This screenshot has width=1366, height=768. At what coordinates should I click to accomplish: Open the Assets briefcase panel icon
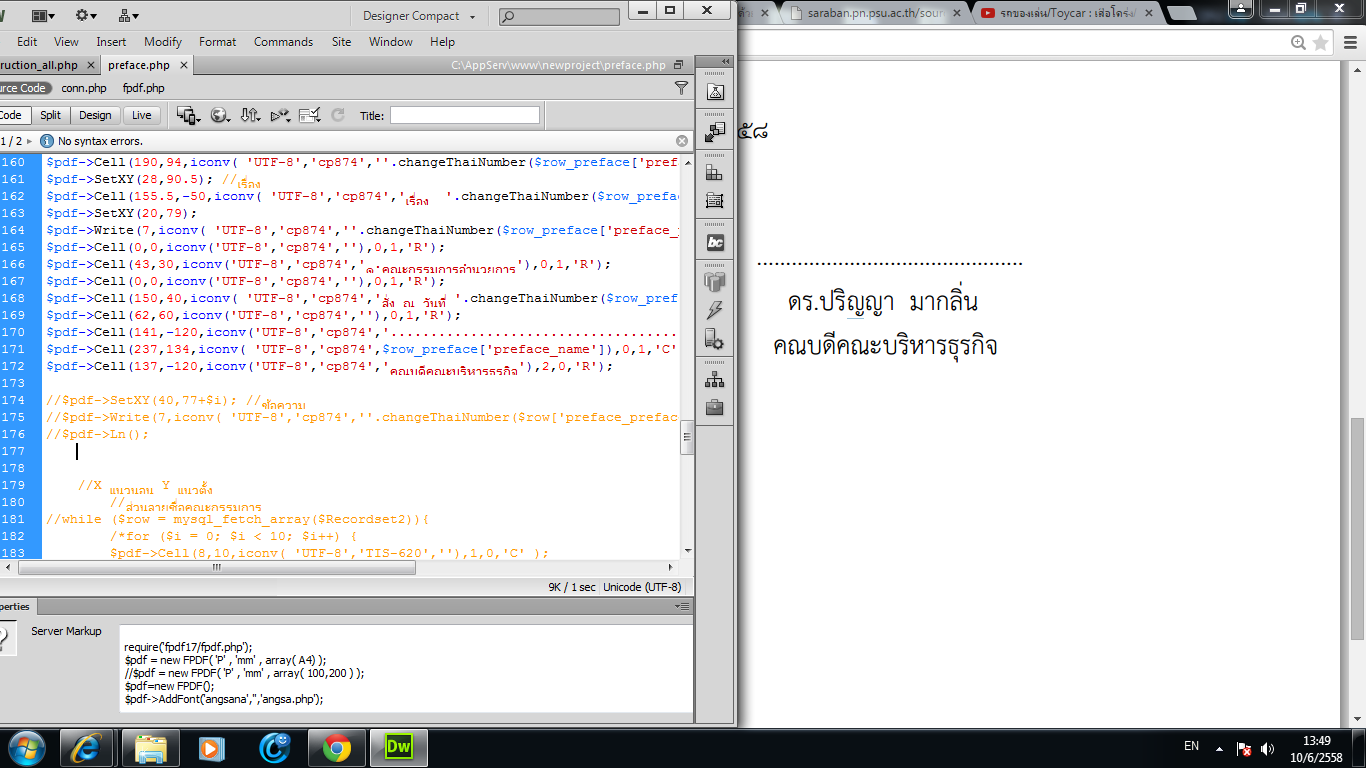coord(714,407)
